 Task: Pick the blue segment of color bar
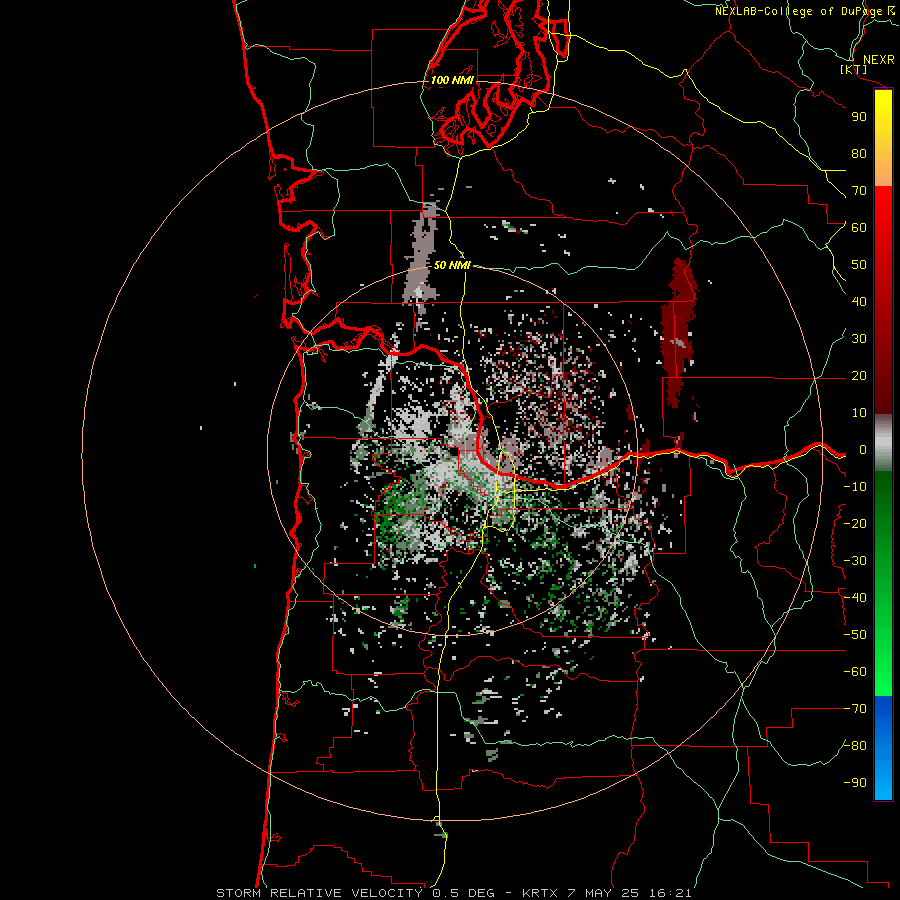(x=883, y=746)
